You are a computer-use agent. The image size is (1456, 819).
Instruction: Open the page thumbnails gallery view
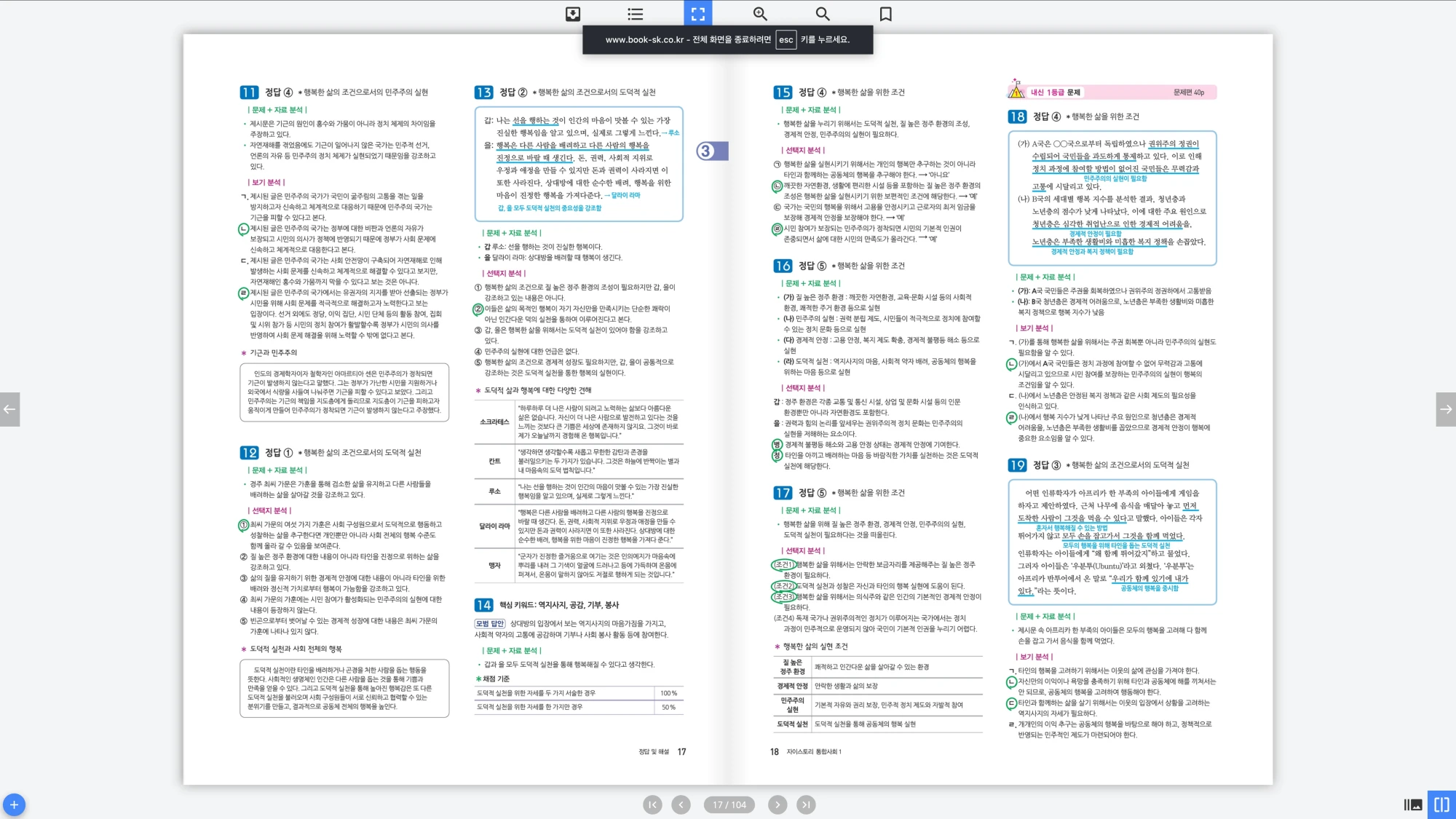pos(1412,804)
